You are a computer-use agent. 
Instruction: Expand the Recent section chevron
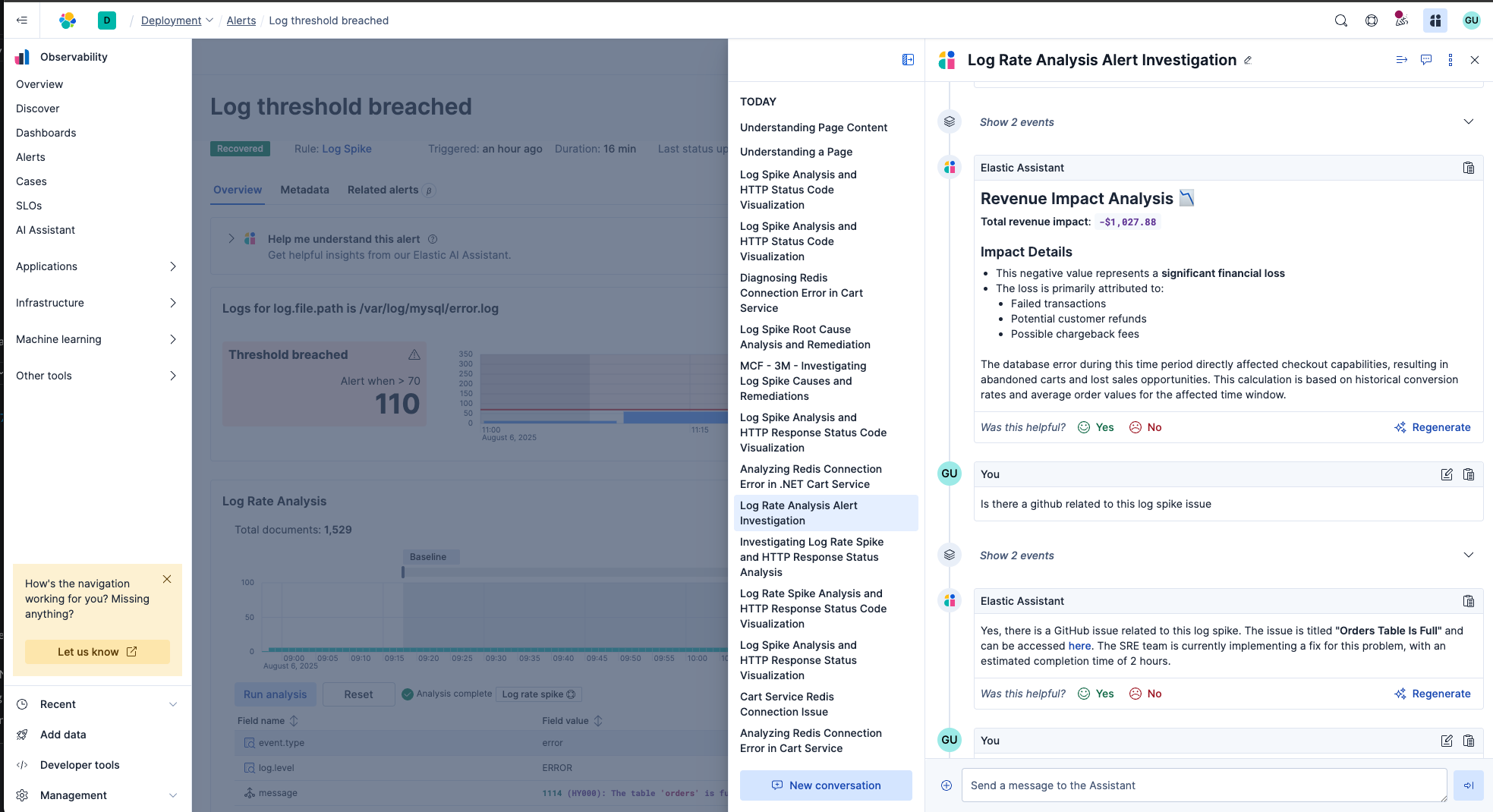[173, 704]
